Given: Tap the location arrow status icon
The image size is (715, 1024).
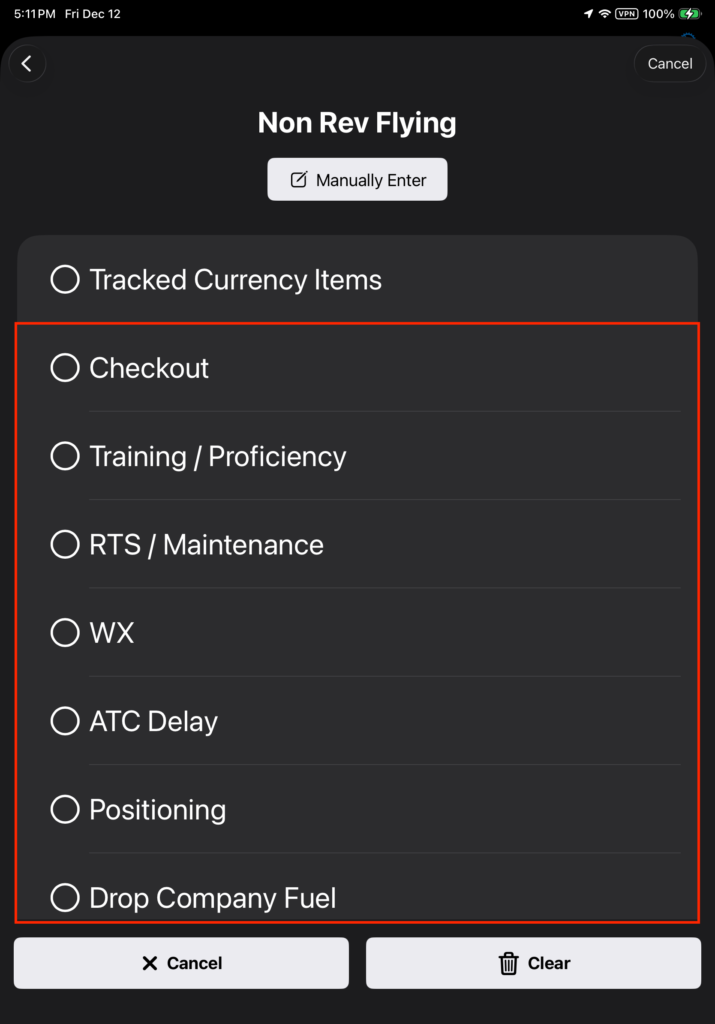Looking at the screenshot, I should [x=587, y=14].
